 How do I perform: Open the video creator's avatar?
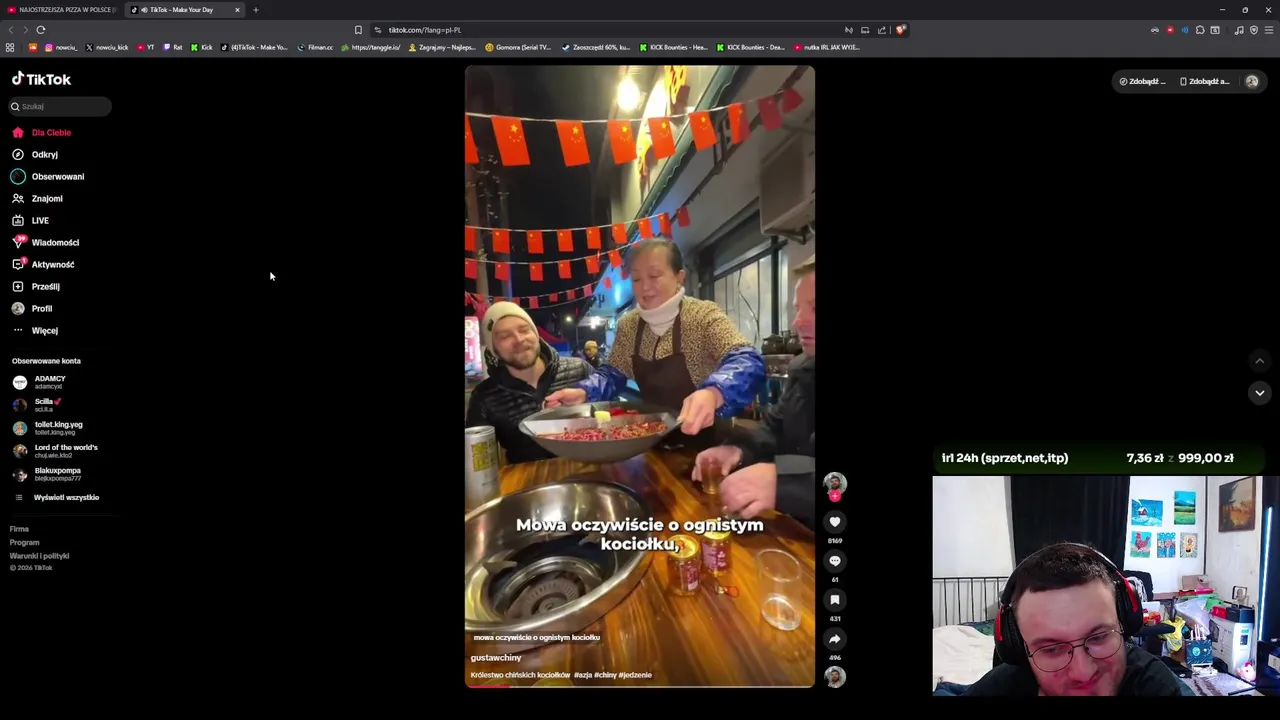835,484
